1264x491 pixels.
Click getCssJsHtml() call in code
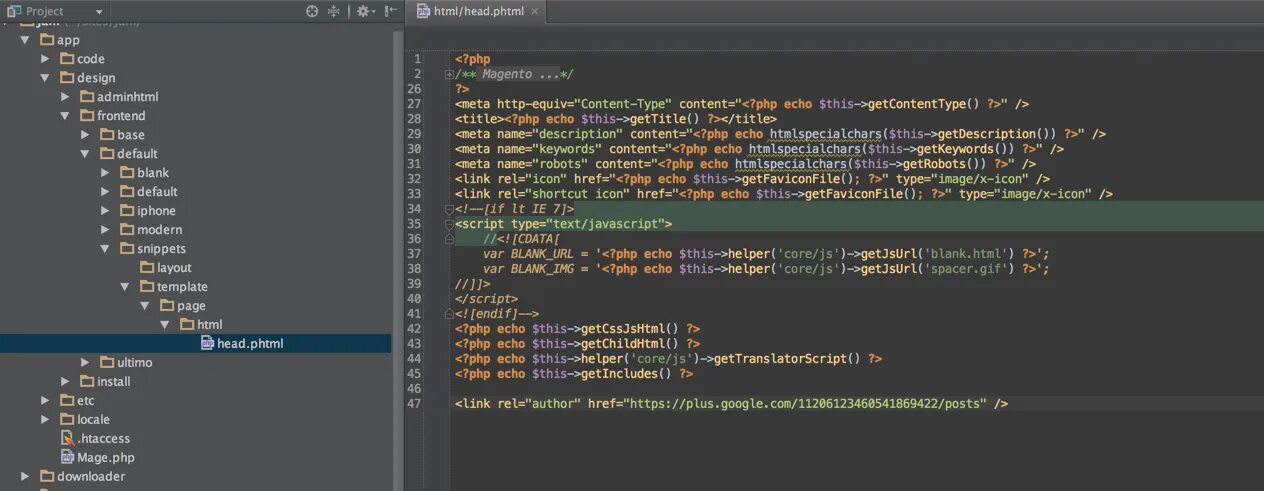[630, 329]
